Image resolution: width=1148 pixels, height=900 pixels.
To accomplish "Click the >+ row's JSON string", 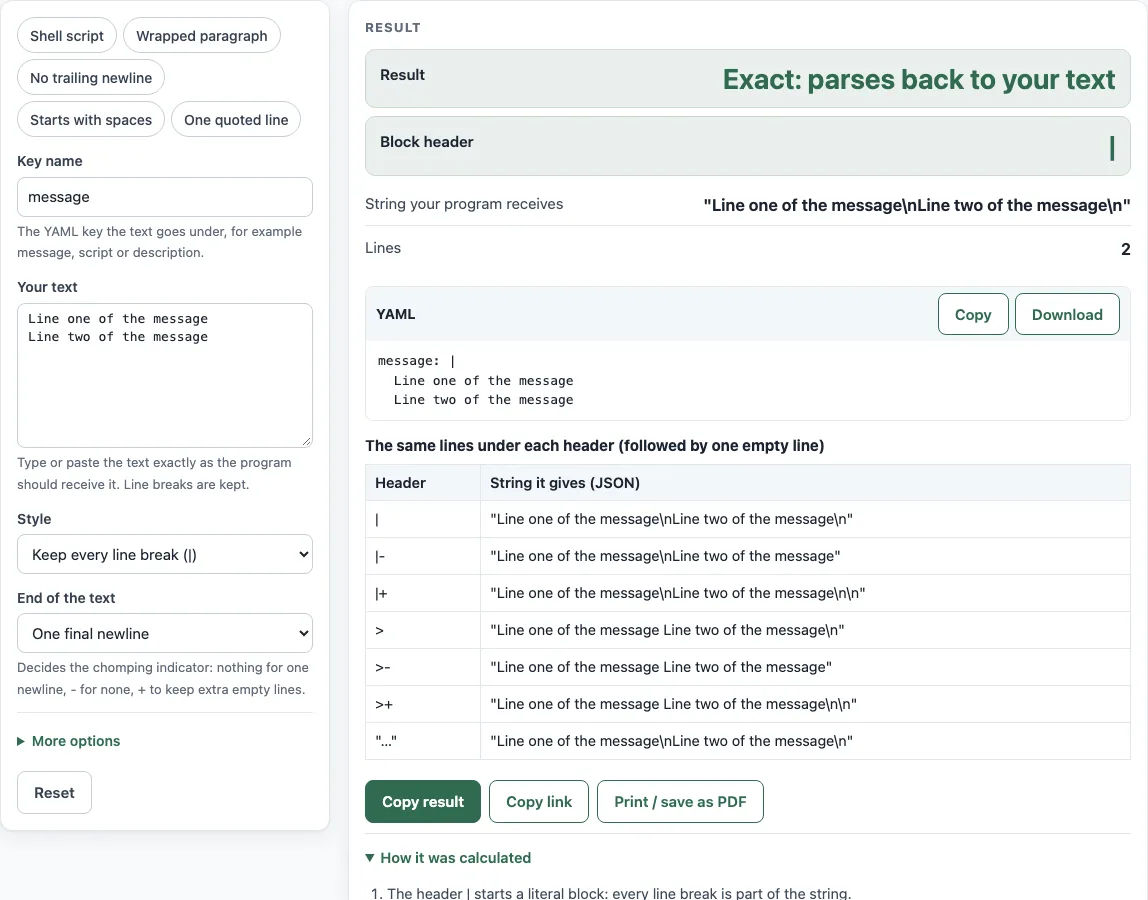I will coord(674,704).
